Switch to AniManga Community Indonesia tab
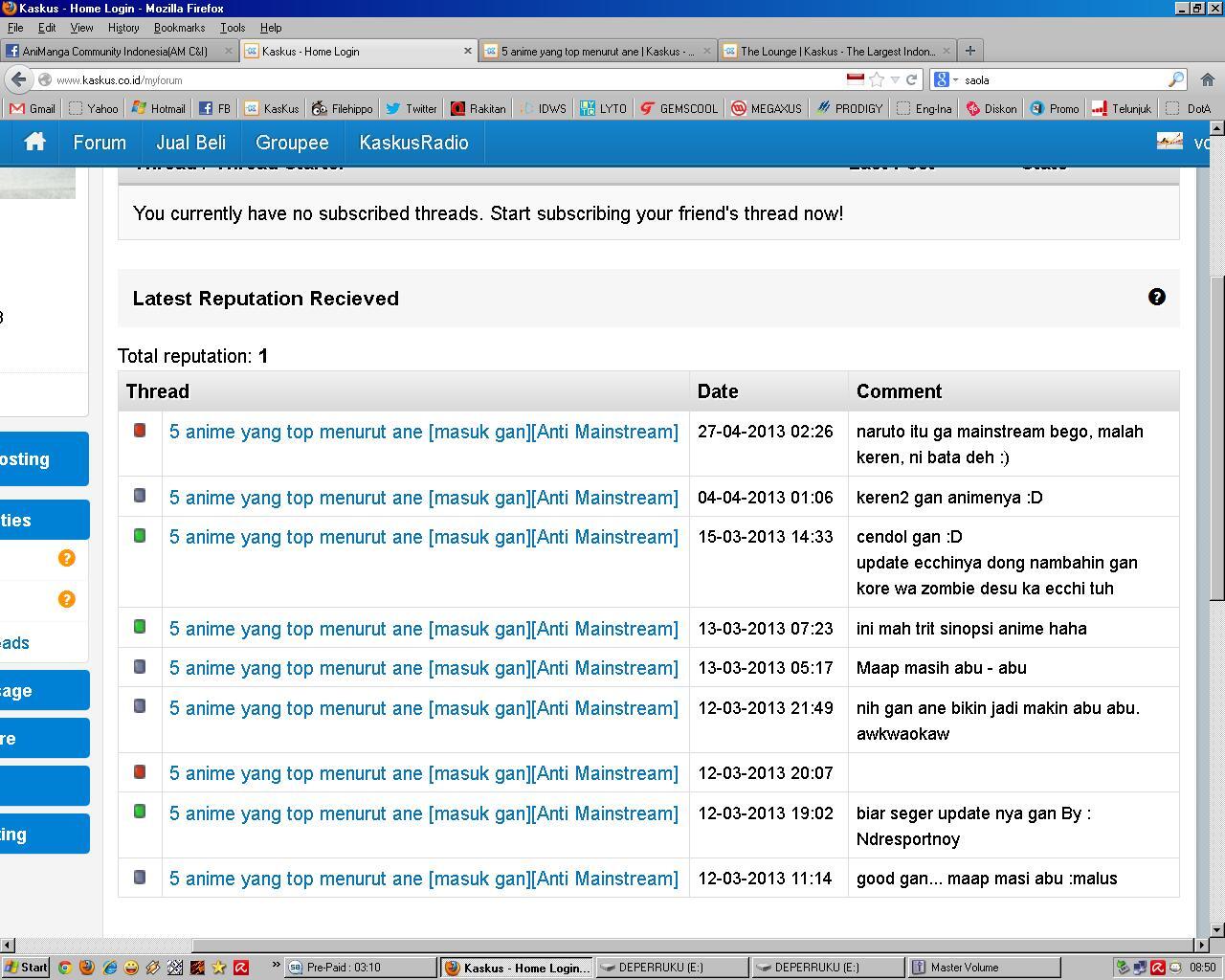Viewport: 1225px width, 980px height. 119,51
